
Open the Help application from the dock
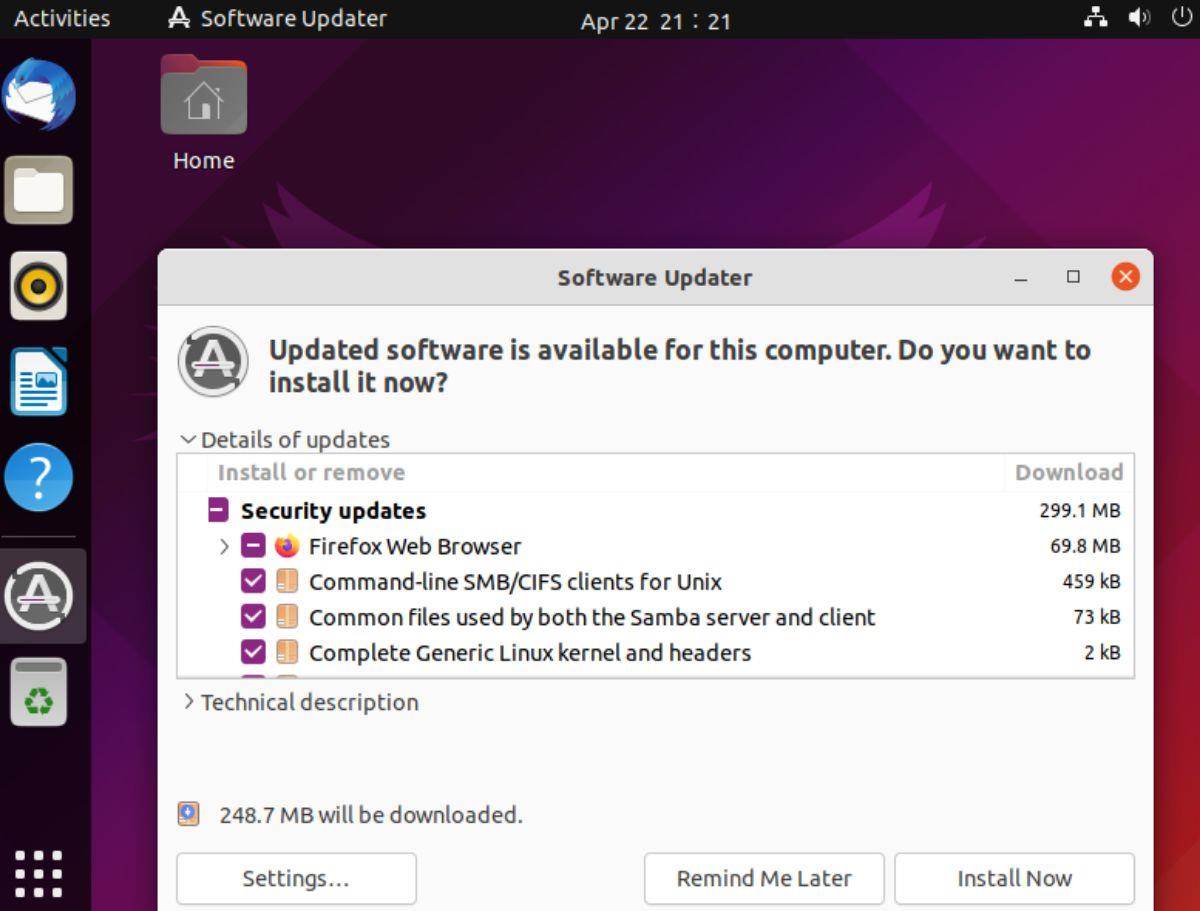click(40, 477)
